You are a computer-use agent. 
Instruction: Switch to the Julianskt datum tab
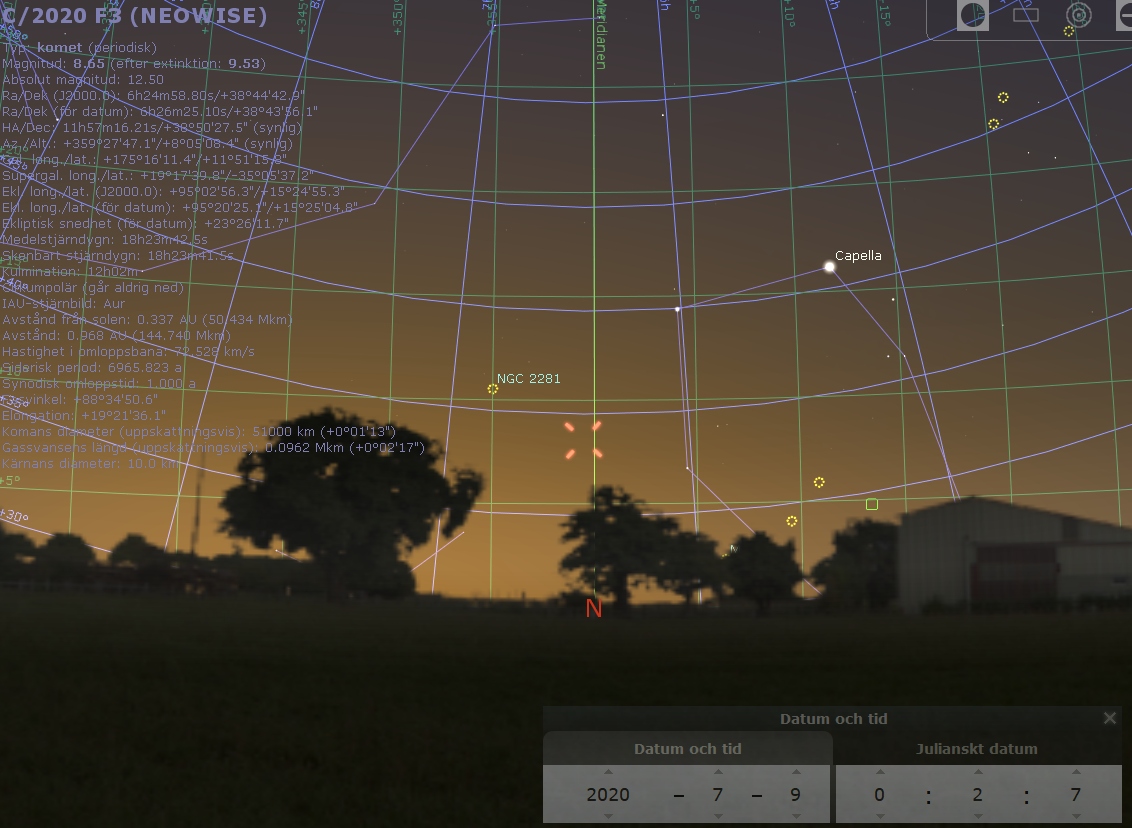pyautogui.click(x=976, y=749)
